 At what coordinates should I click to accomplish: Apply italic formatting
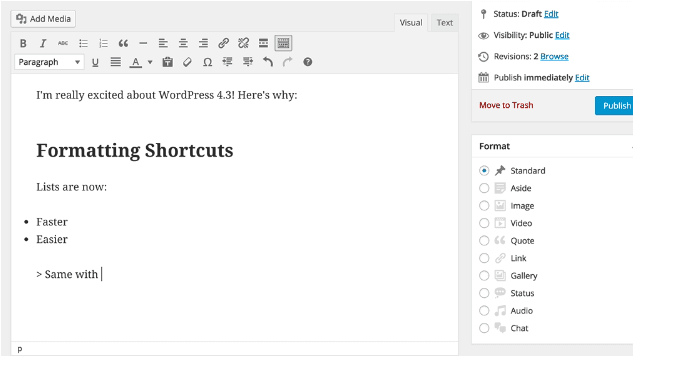point(43,43)
